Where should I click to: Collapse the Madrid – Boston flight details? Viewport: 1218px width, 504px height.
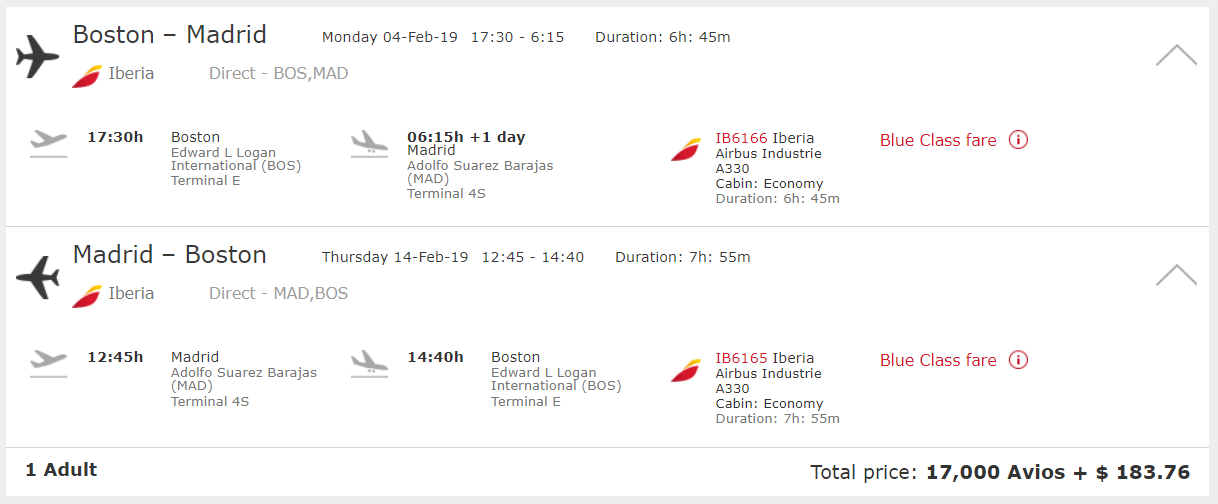1175,275
